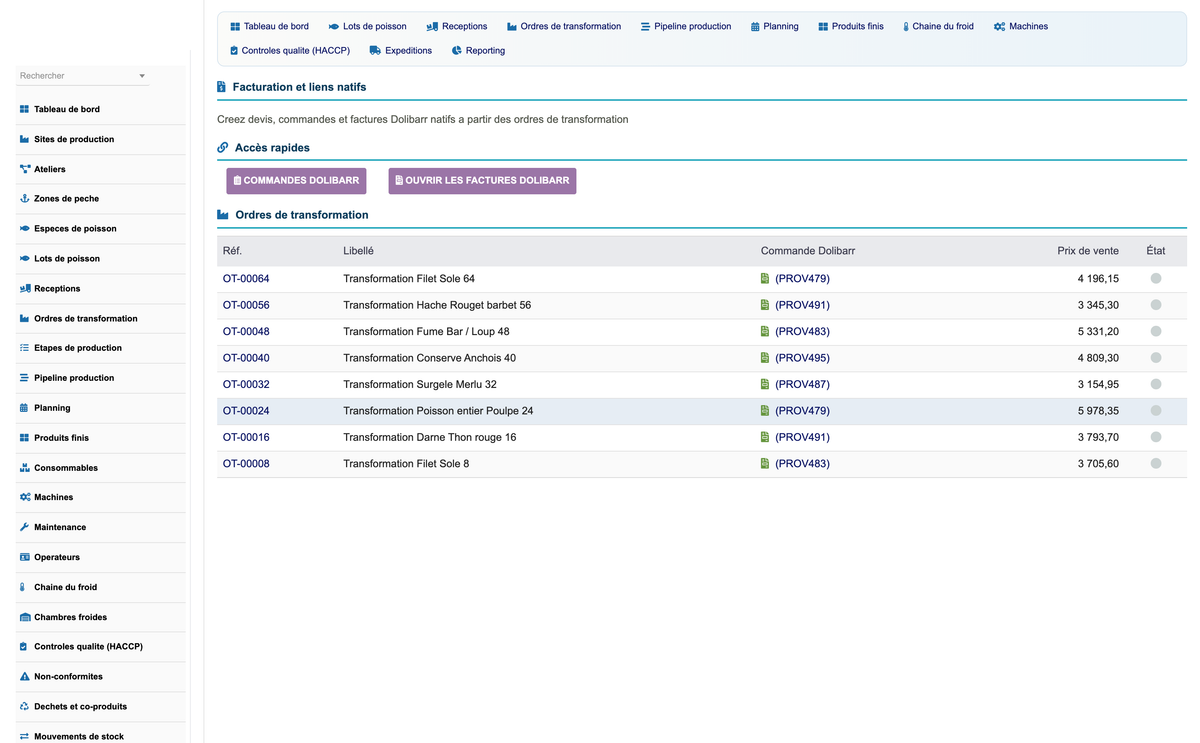This screenshot has width=1200, height=743.
Task: Click the sidebar Lots de poisson fish icon
Action: tap(24, 259)
